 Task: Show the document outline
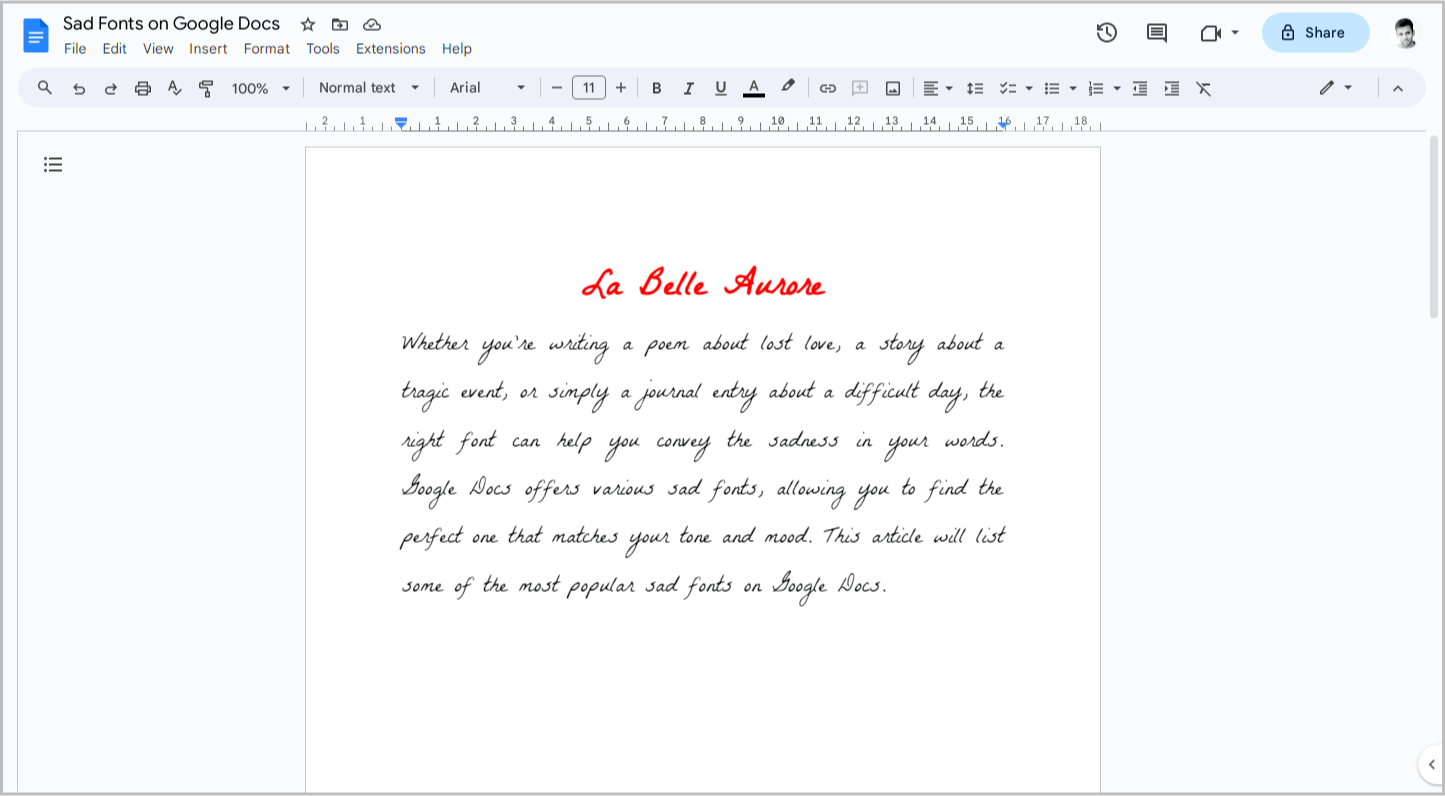(53, 164)
